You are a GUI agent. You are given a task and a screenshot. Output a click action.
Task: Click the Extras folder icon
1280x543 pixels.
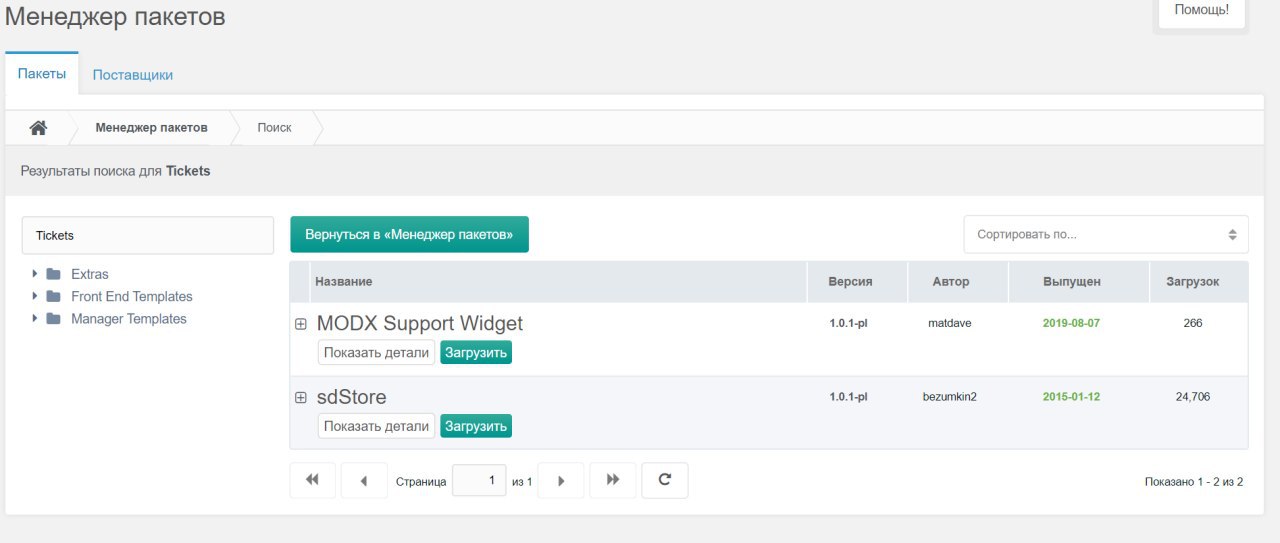coord(53,274)
